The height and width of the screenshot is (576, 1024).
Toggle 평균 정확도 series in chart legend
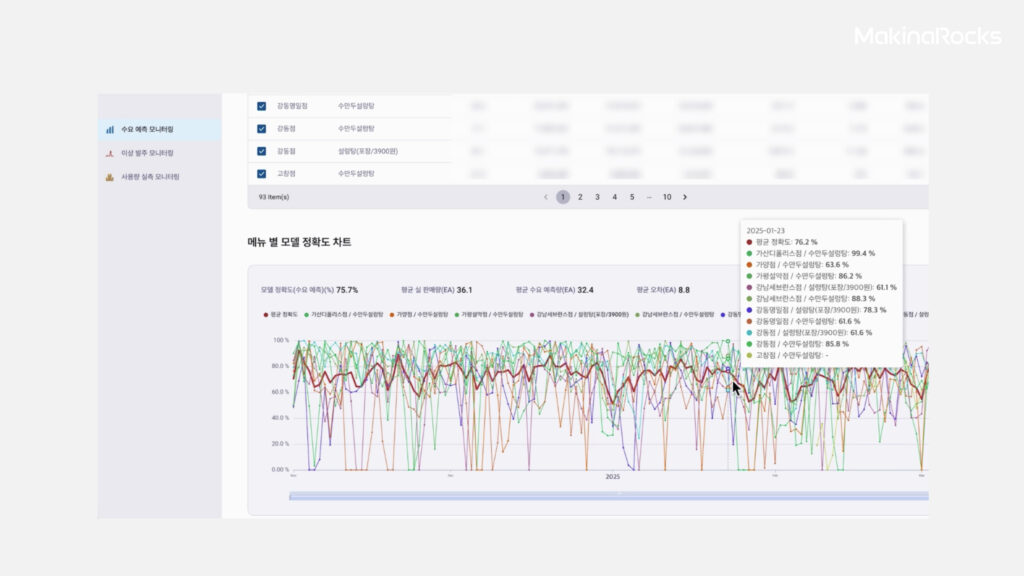pos(266,314)
